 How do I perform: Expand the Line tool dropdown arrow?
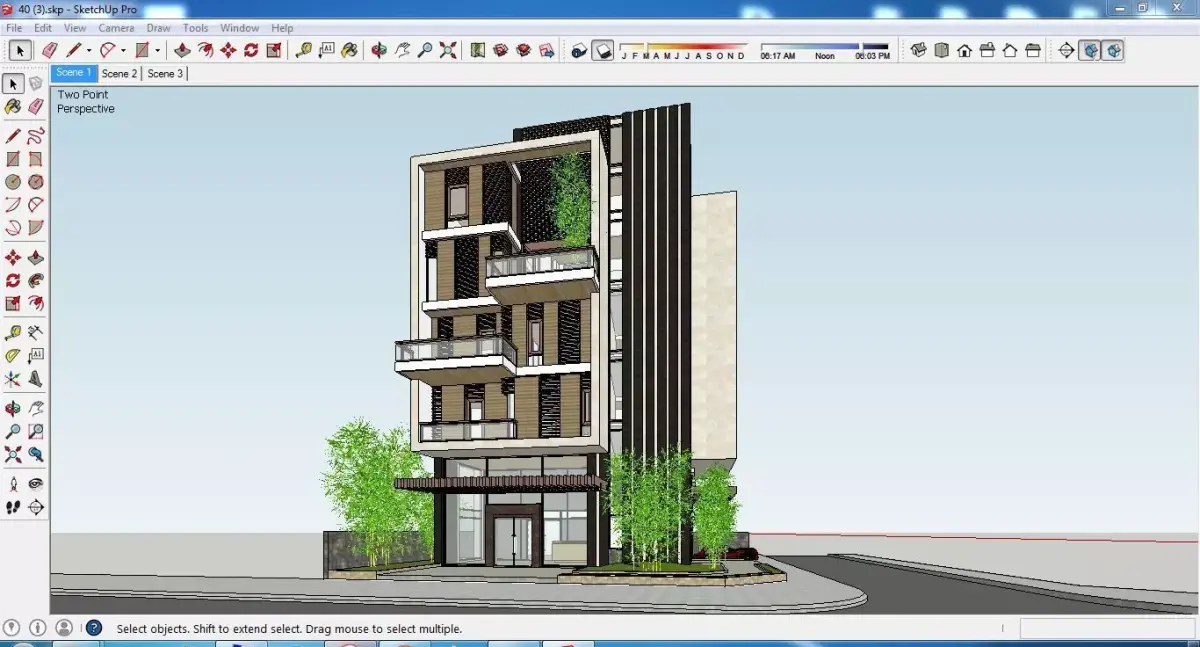tap(88, 51)
